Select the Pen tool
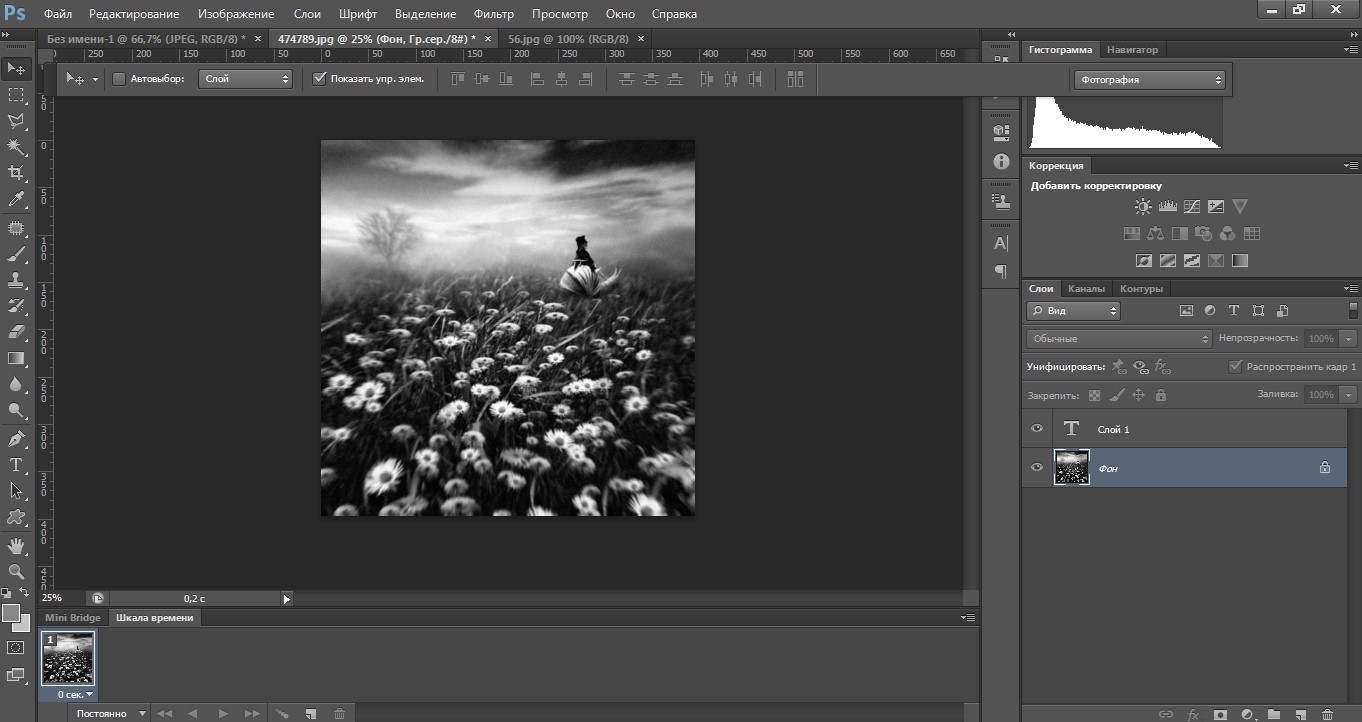Image resolution: width=1362 pixels, height=722 pixels. point(16,439)
